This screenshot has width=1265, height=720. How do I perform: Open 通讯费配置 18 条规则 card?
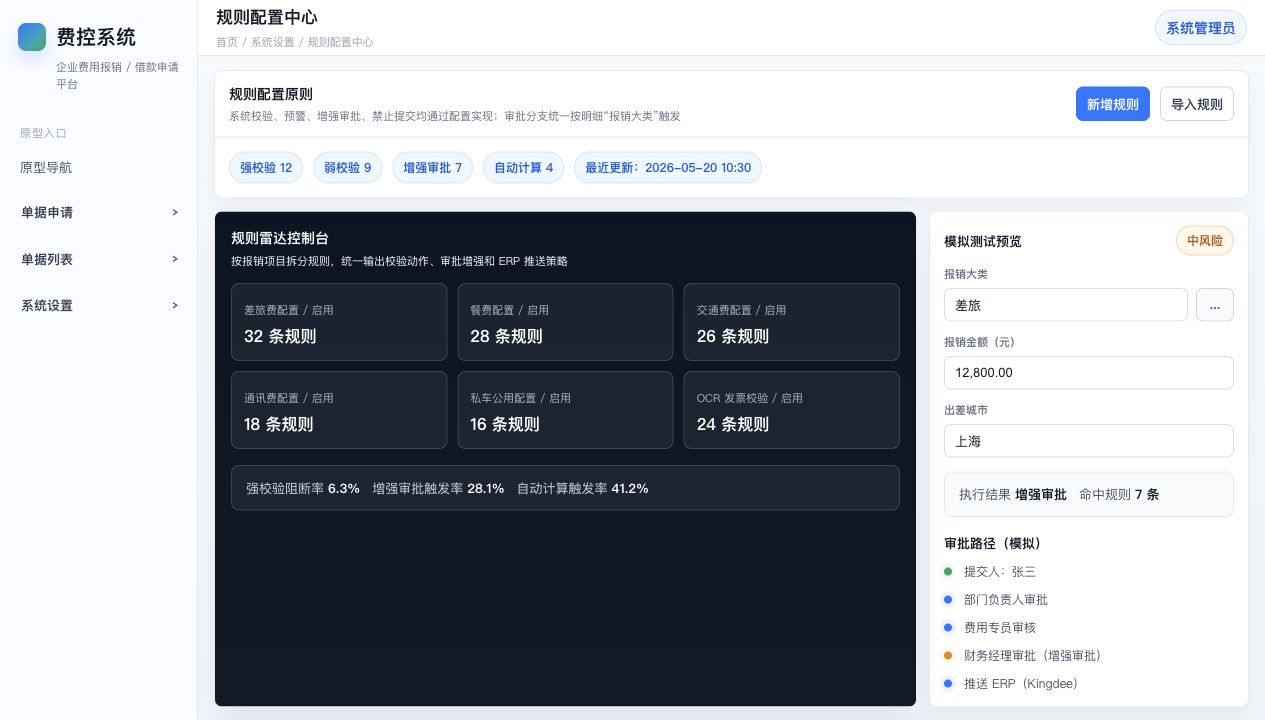coord(339,410)
